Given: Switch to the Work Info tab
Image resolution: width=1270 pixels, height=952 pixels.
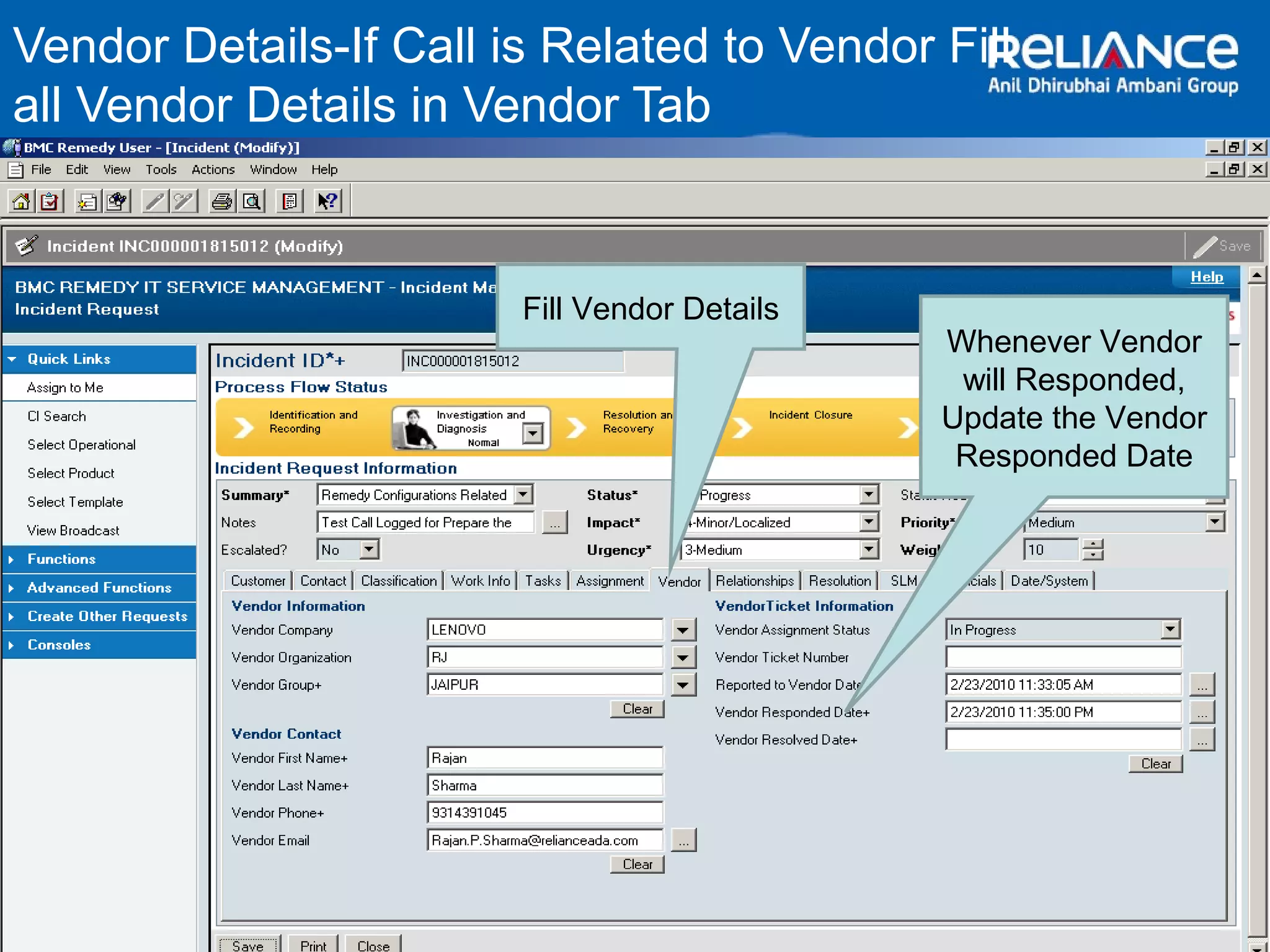Looking at the screenshot, I should [x=481, y=581].
